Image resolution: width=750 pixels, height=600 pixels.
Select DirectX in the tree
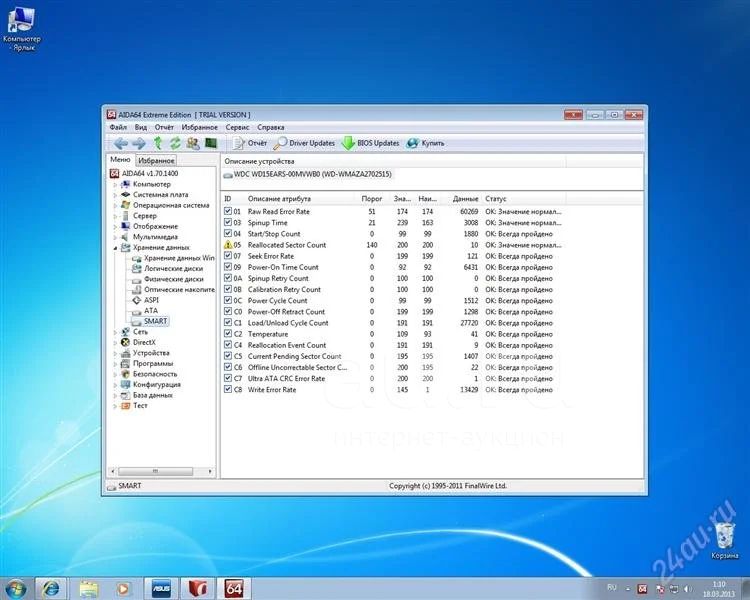[x=138, y=342]
